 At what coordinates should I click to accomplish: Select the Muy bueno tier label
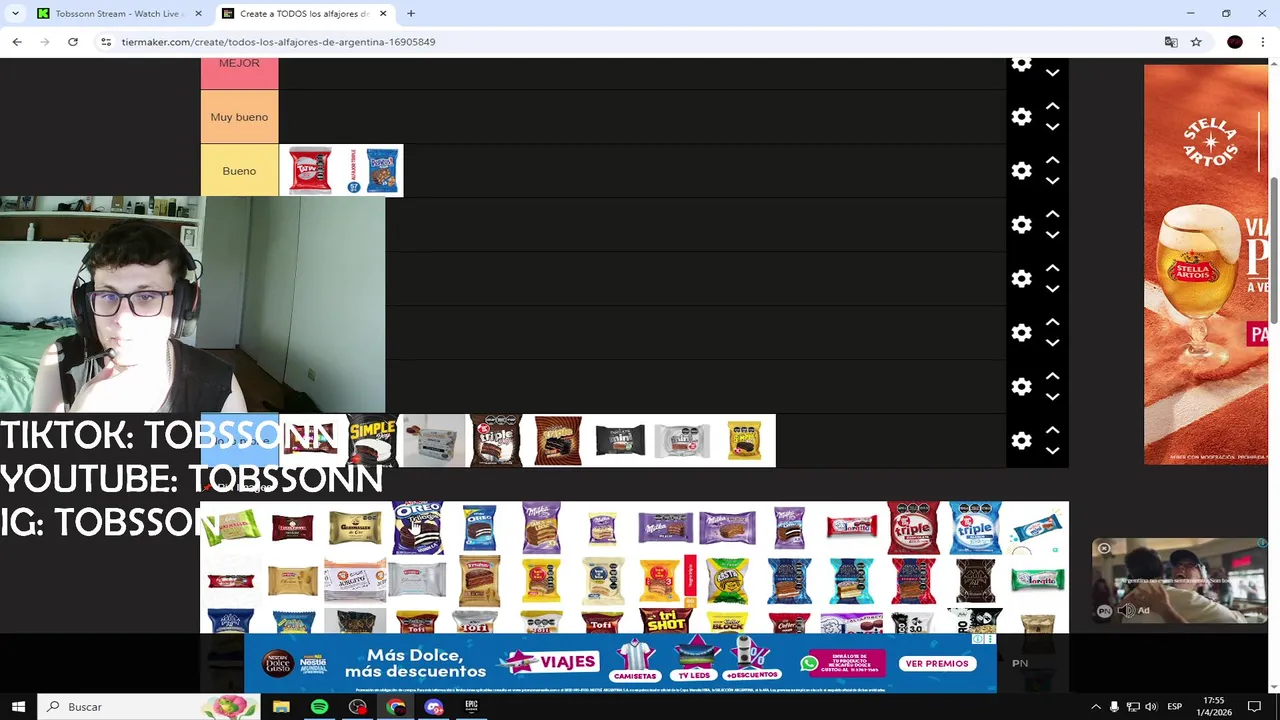pos(239,117)
